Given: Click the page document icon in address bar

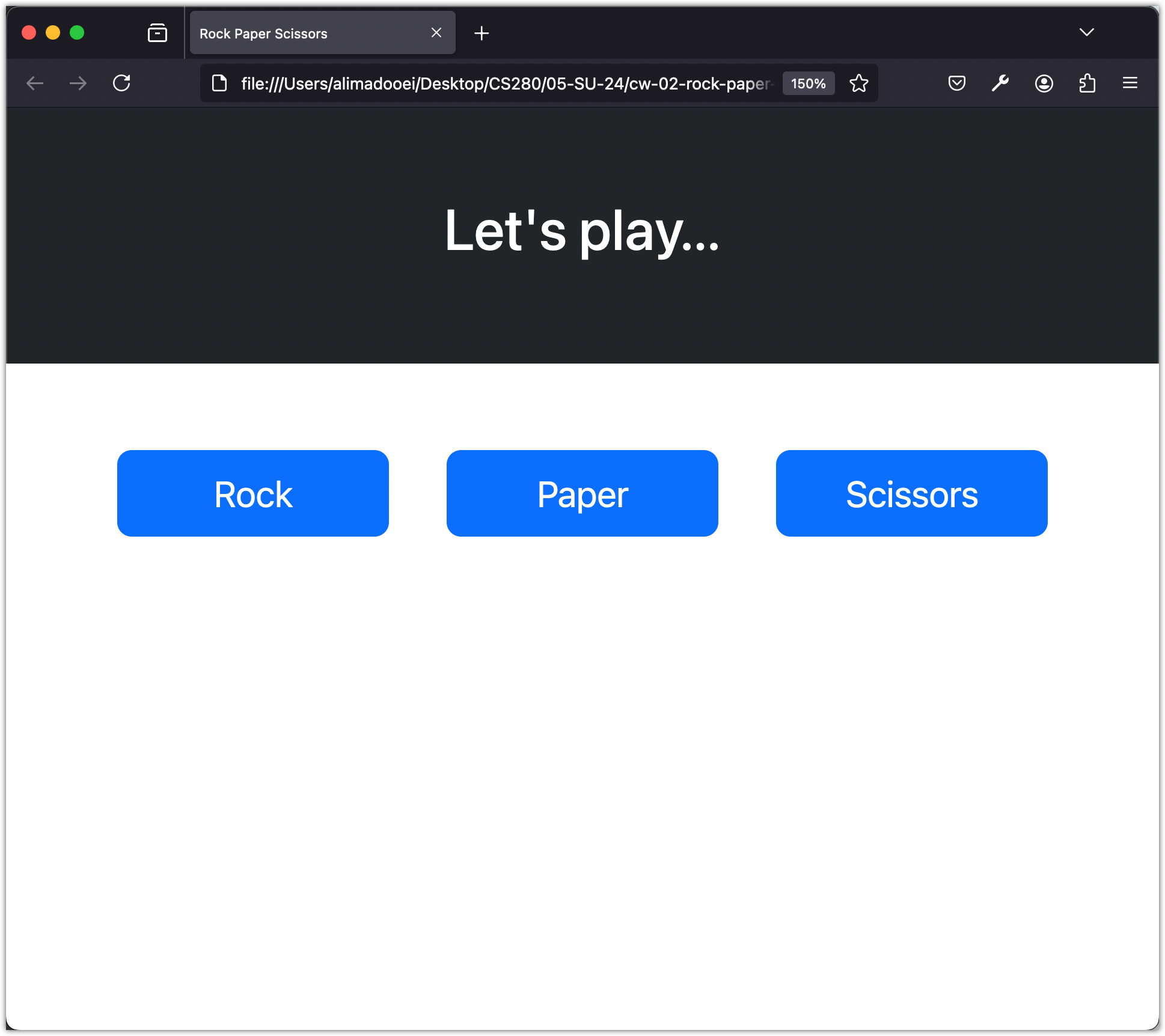Looking at the screenshot, I should 219,83.
